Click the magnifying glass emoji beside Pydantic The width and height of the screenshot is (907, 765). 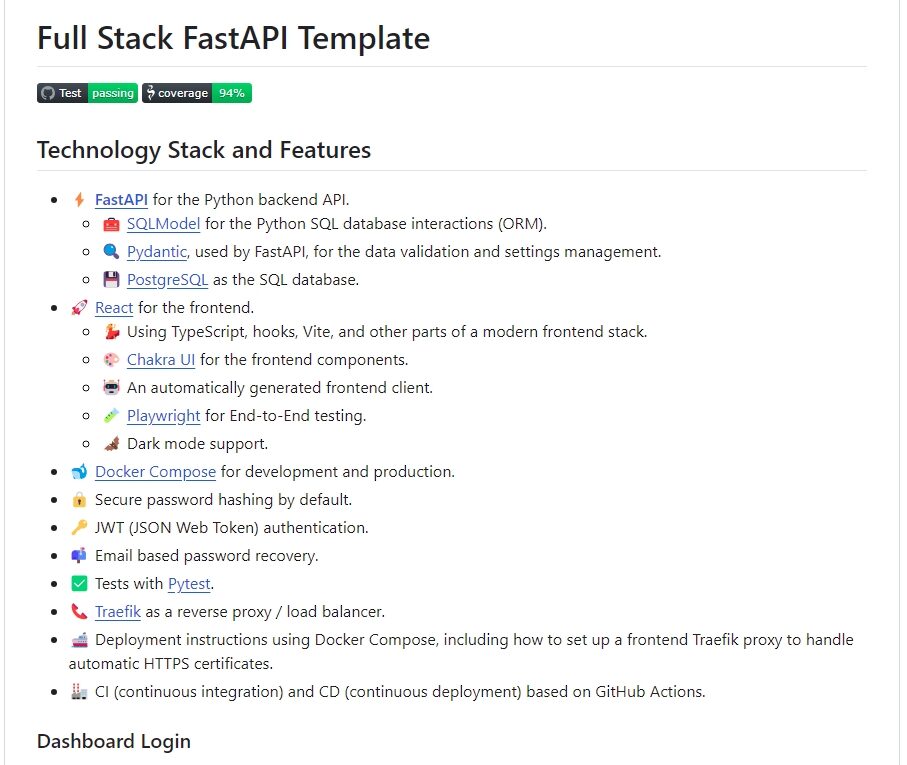(x=111, y=252)
